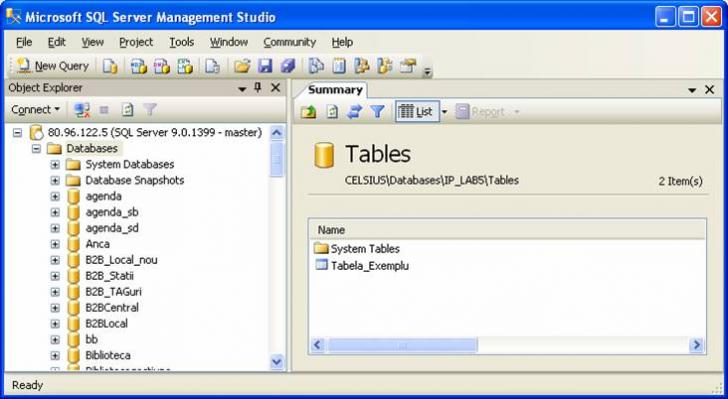The height and width of the screenshot is (399, 728).
Task: Expand the agenda database node
Action: pyautogui.click(x=55, y=196)
